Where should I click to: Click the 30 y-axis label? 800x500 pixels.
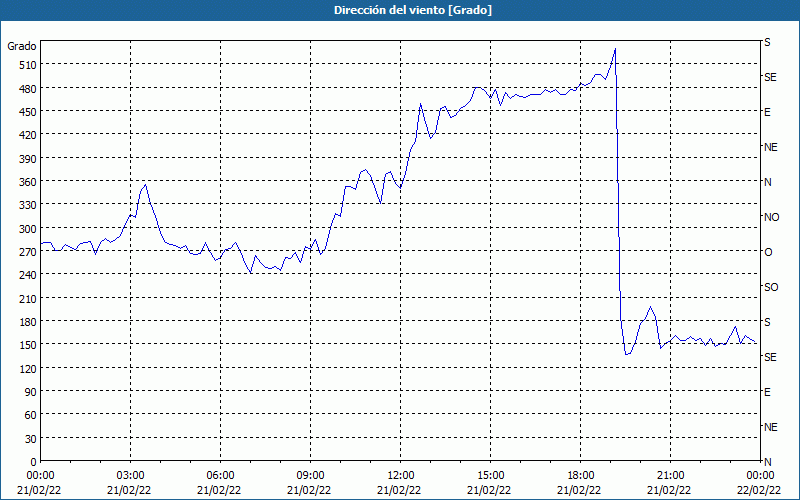tap(31, 439)
